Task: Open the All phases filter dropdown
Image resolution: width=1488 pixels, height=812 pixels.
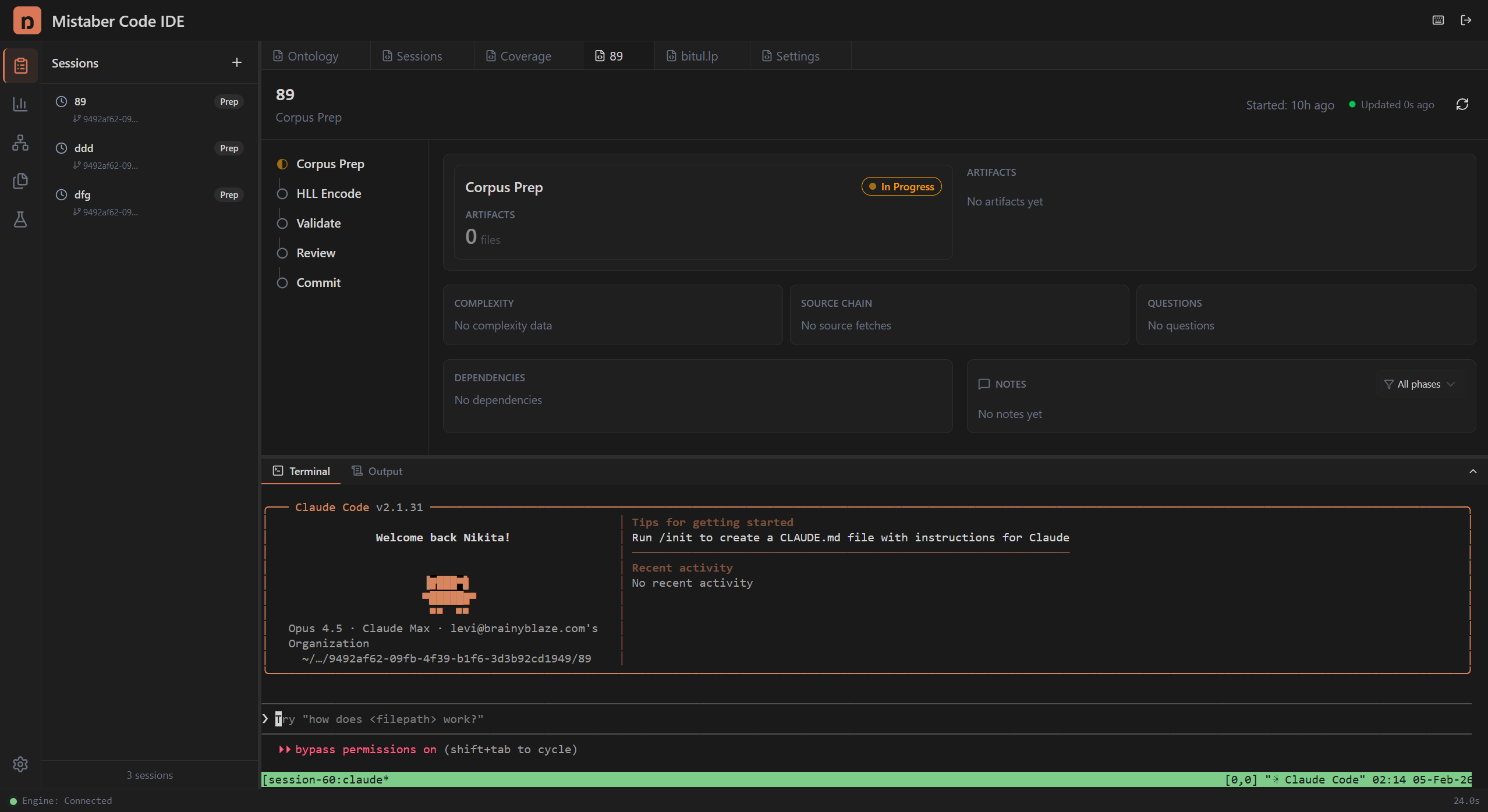Action: tap(1419, 384)
